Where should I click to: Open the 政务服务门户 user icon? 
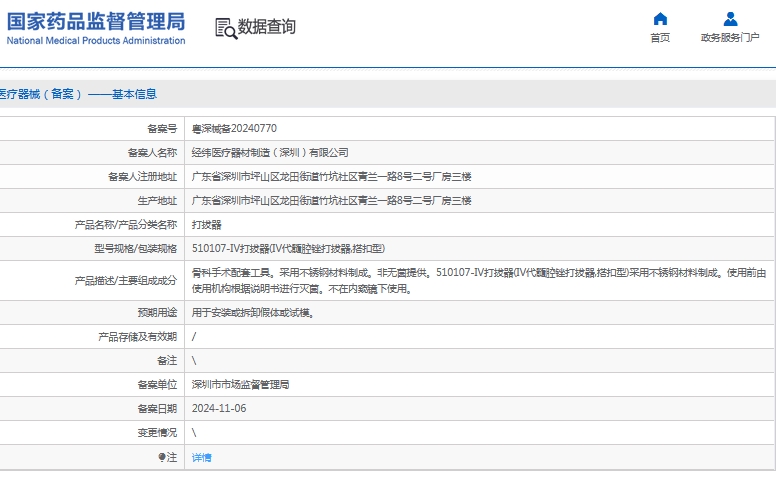pyautogui.click(x=730, y=19)
